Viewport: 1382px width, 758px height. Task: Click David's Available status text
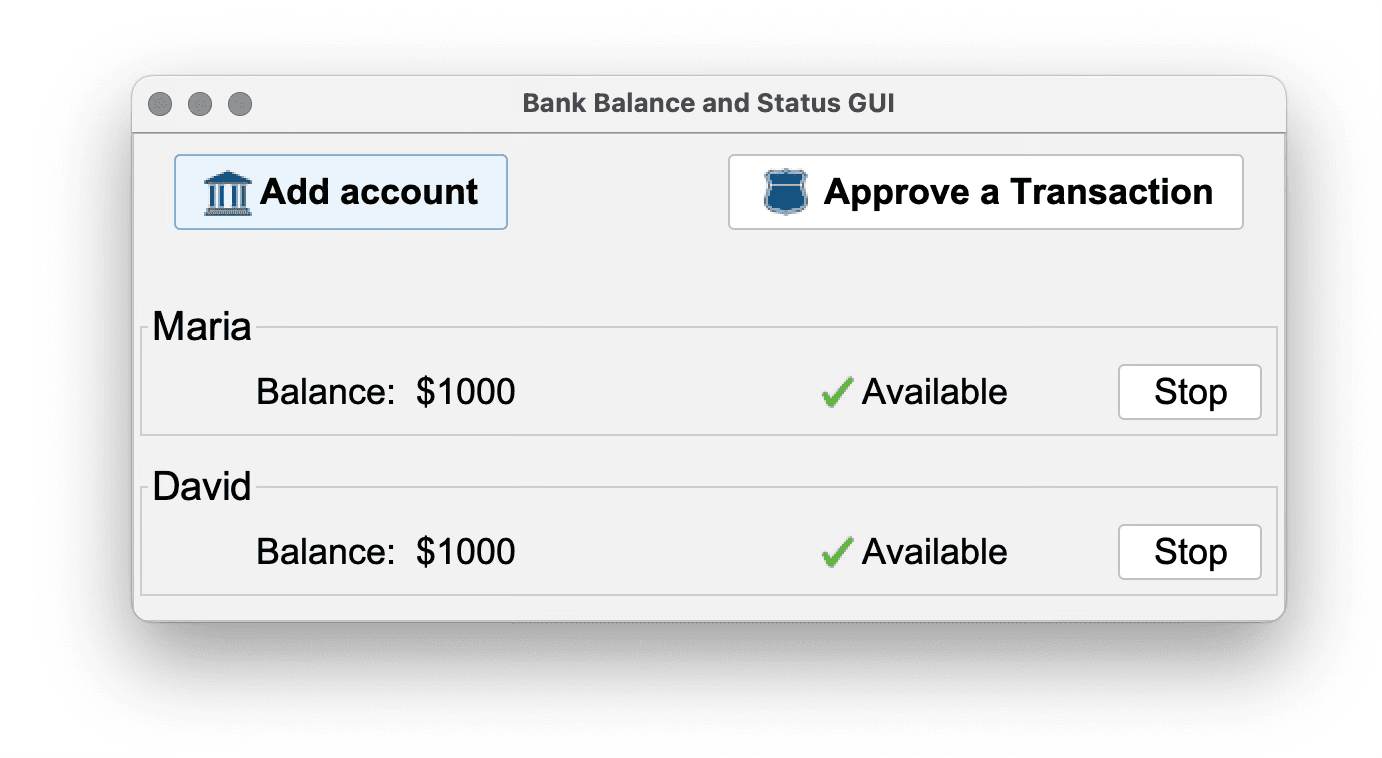point(934,552)
